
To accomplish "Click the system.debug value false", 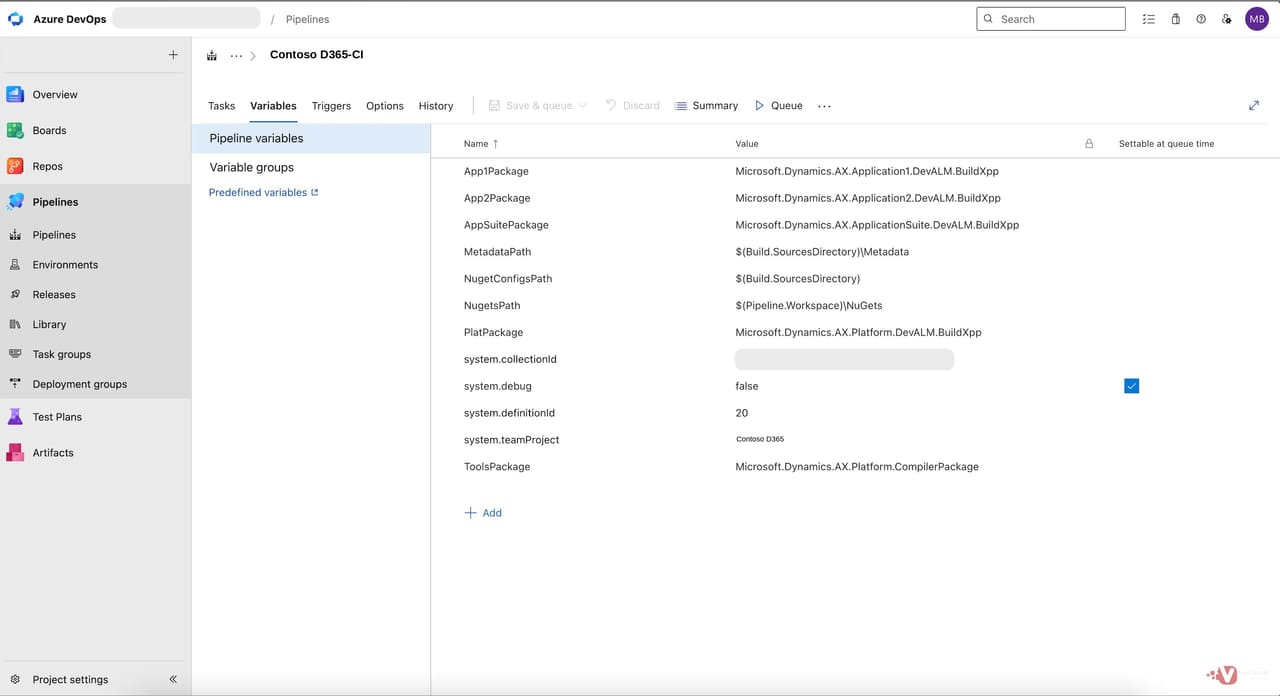I will click(747, 386).
